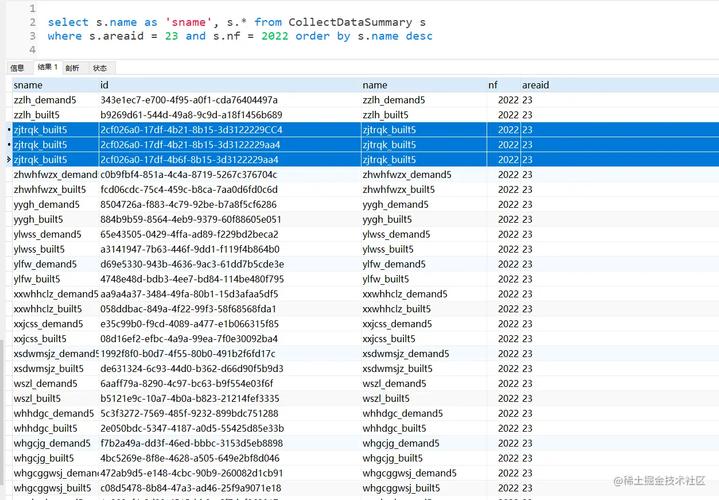Open the 状态 tab

point(100,68)
